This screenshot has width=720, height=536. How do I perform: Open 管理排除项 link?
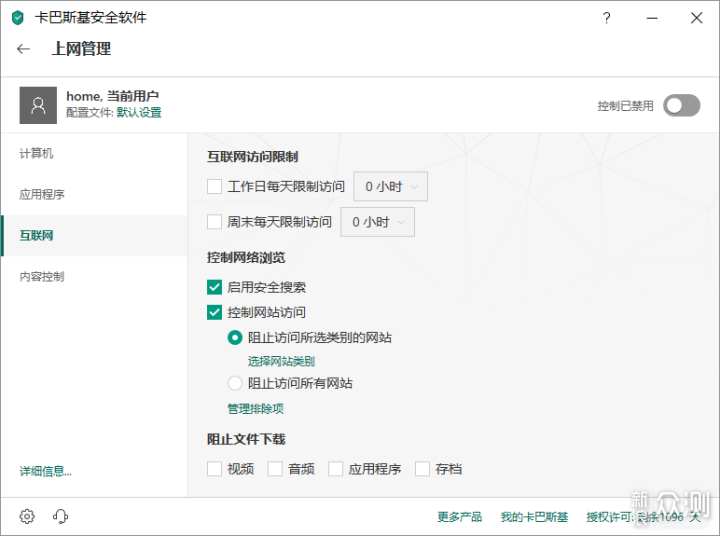click(x=256, y=409)
